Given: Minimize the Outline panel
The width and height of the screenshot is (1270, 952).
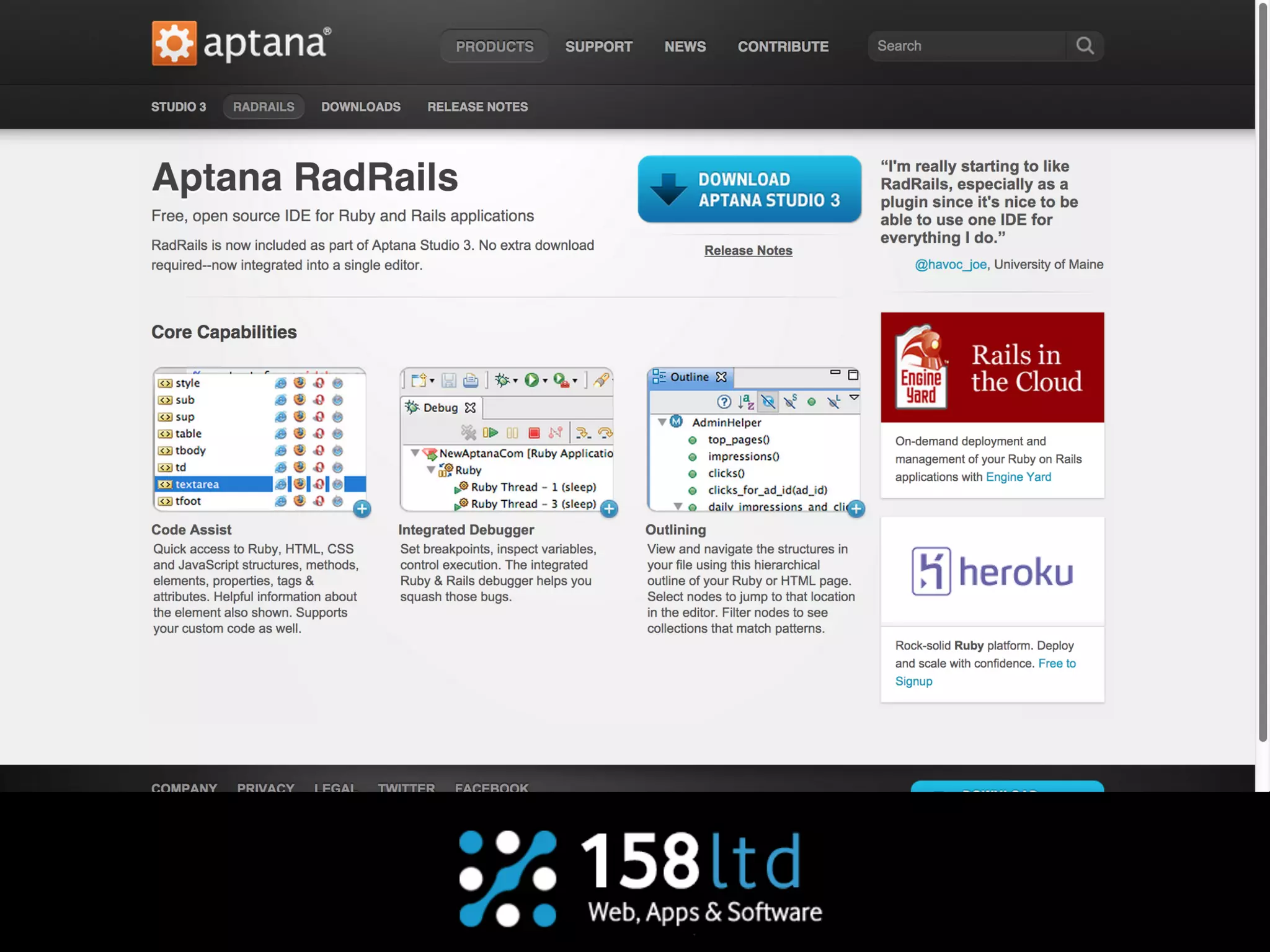Looking at the screenshot, I should (x=835, y=372).
